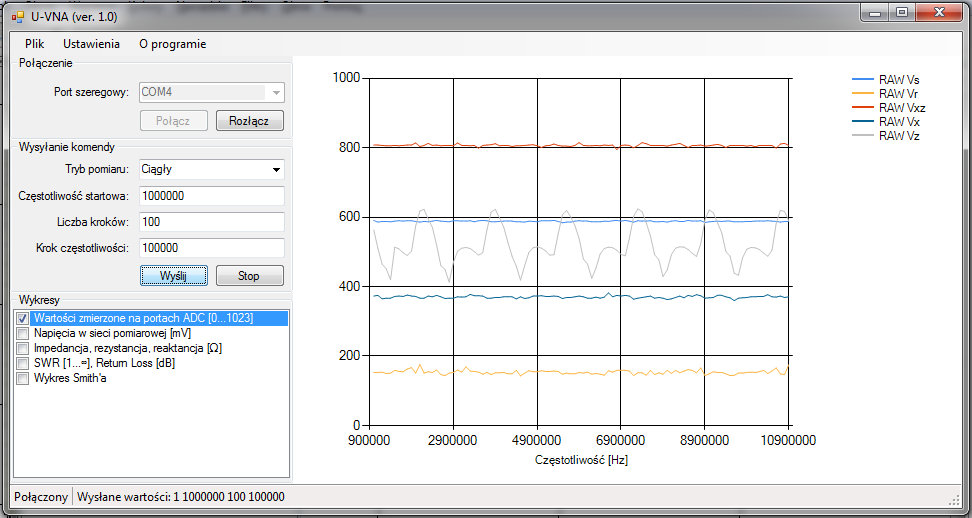Open the Ustawienia menu
Image resolution: width=972 pixels, height=518 pixels.
(91, 44)
